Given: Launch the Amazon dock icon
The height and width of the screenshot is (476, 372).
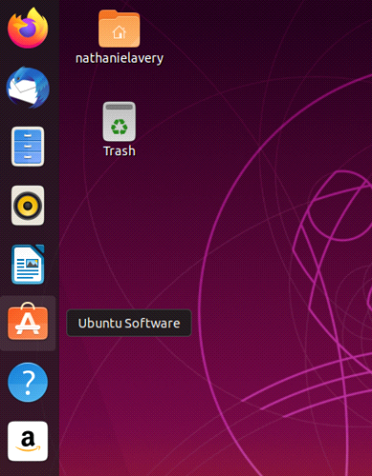Looking at the screenshot, I should [28, 441].
